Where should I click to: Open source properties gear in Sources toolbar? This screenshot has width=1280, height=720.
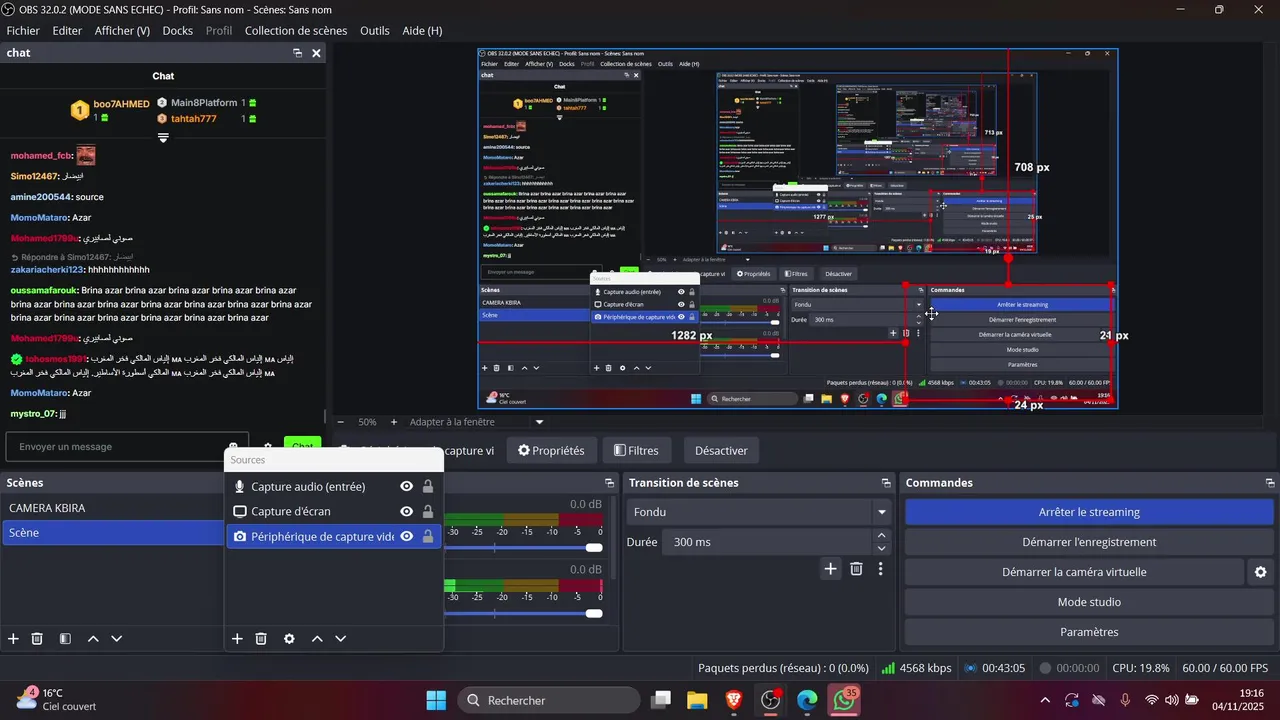289,639
